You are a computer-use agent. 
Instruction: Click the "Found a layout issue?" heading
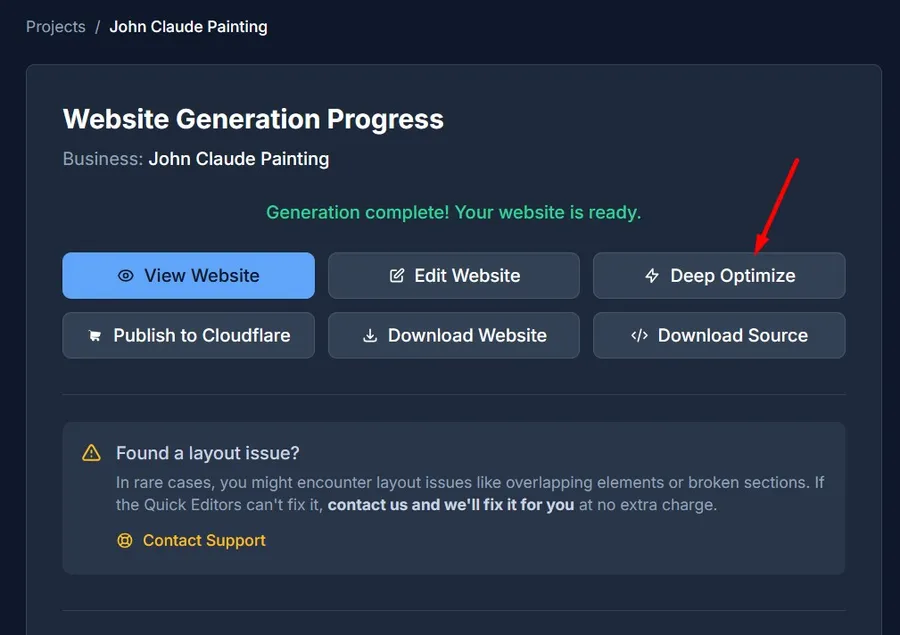(208, 453)
